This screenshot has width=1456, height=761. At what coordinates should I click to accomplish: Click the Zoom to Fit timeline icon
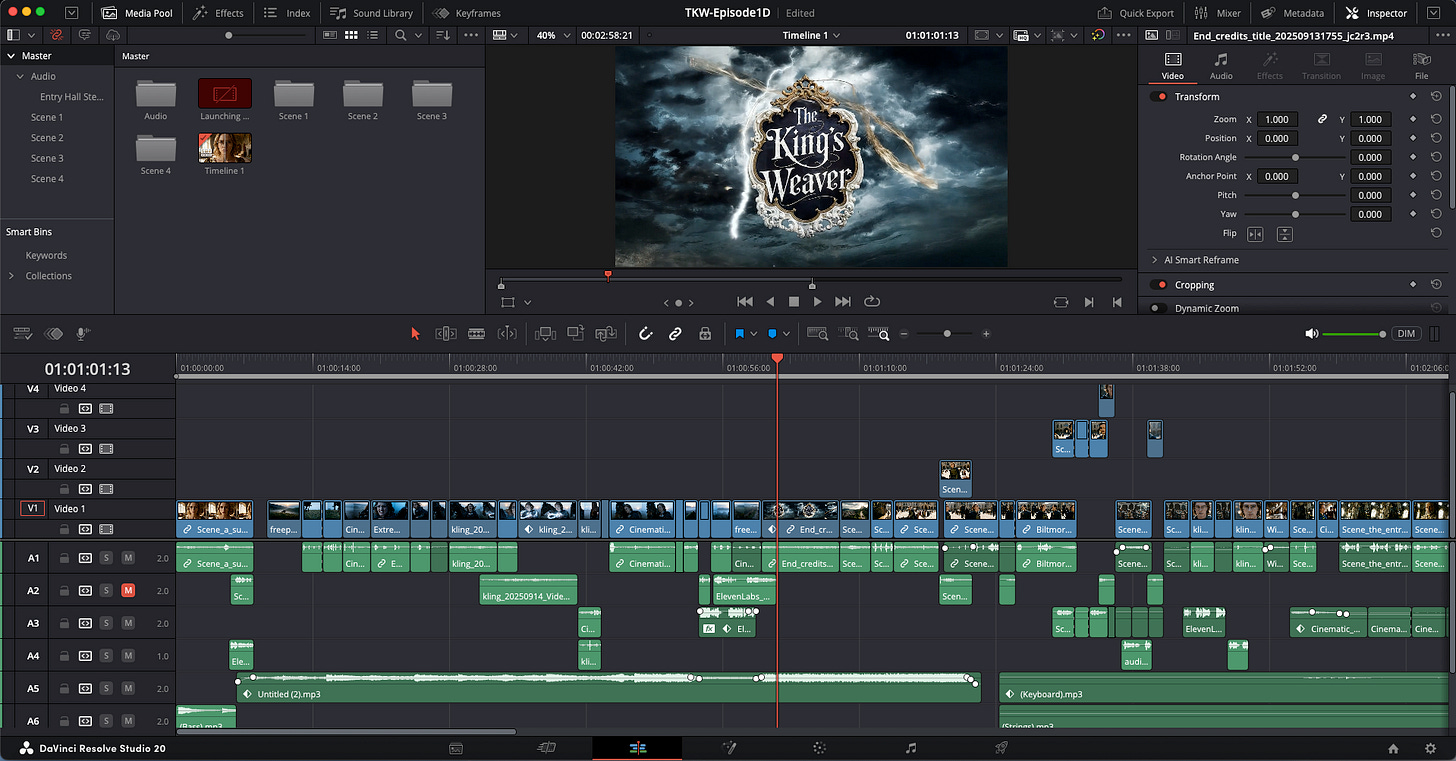818,334
